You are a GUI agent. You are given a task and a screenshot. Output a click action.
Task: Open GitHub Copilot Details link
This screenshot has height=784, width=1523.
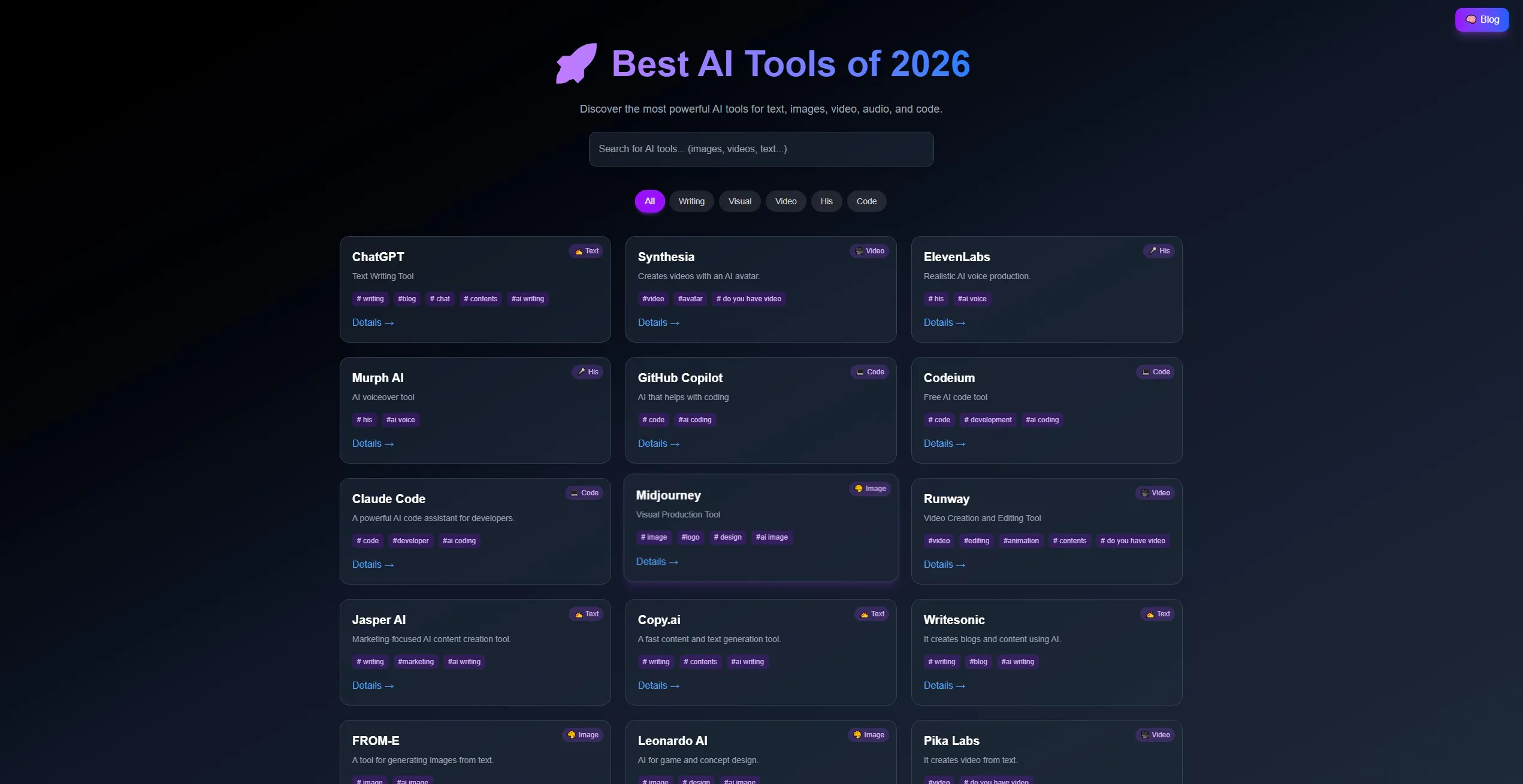(x=658, y=444)
